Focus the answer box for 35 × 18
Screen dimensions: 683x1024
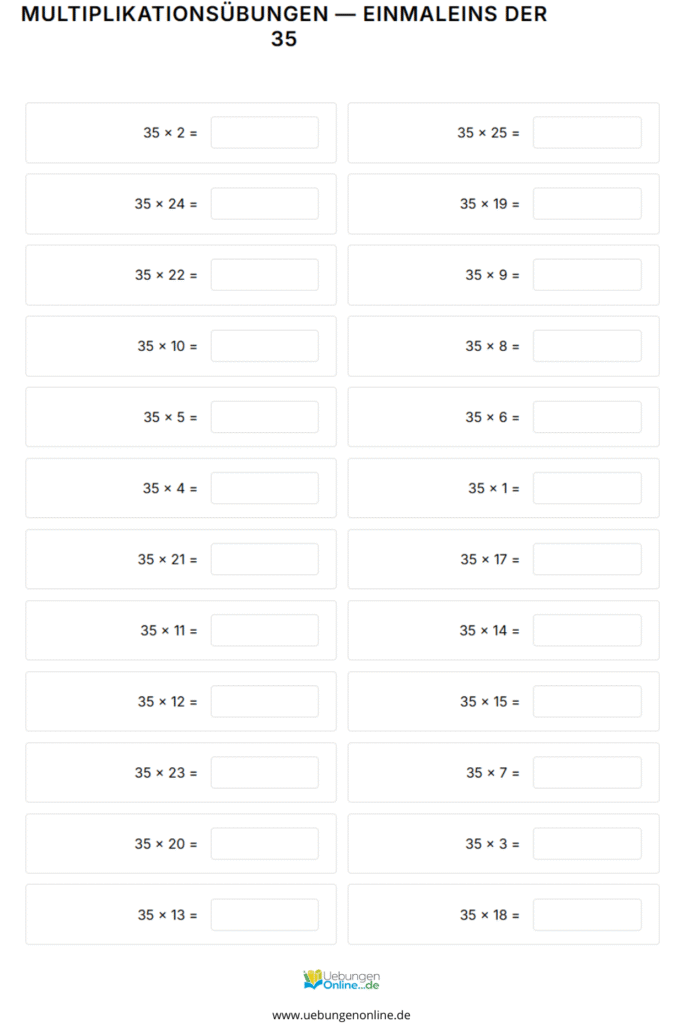586,914
